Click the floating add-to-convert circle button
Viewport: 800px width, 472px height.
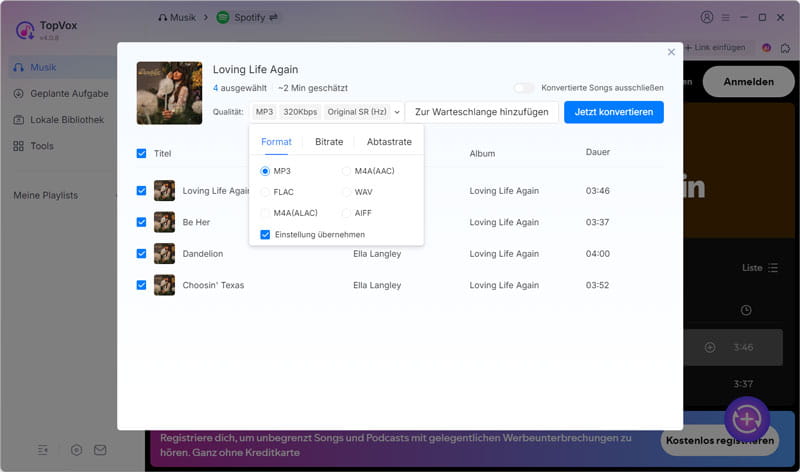747,419
